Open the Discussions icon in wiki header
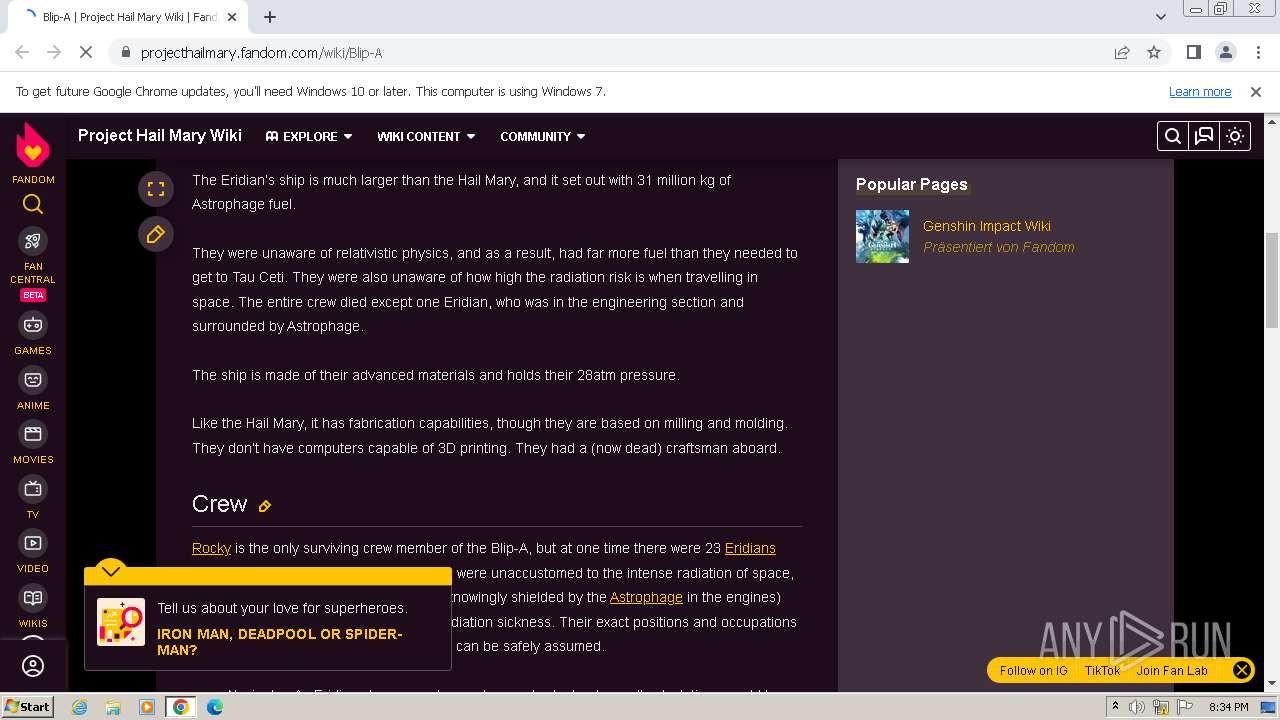This screenshot has width=1280, height=720. 1204,136
